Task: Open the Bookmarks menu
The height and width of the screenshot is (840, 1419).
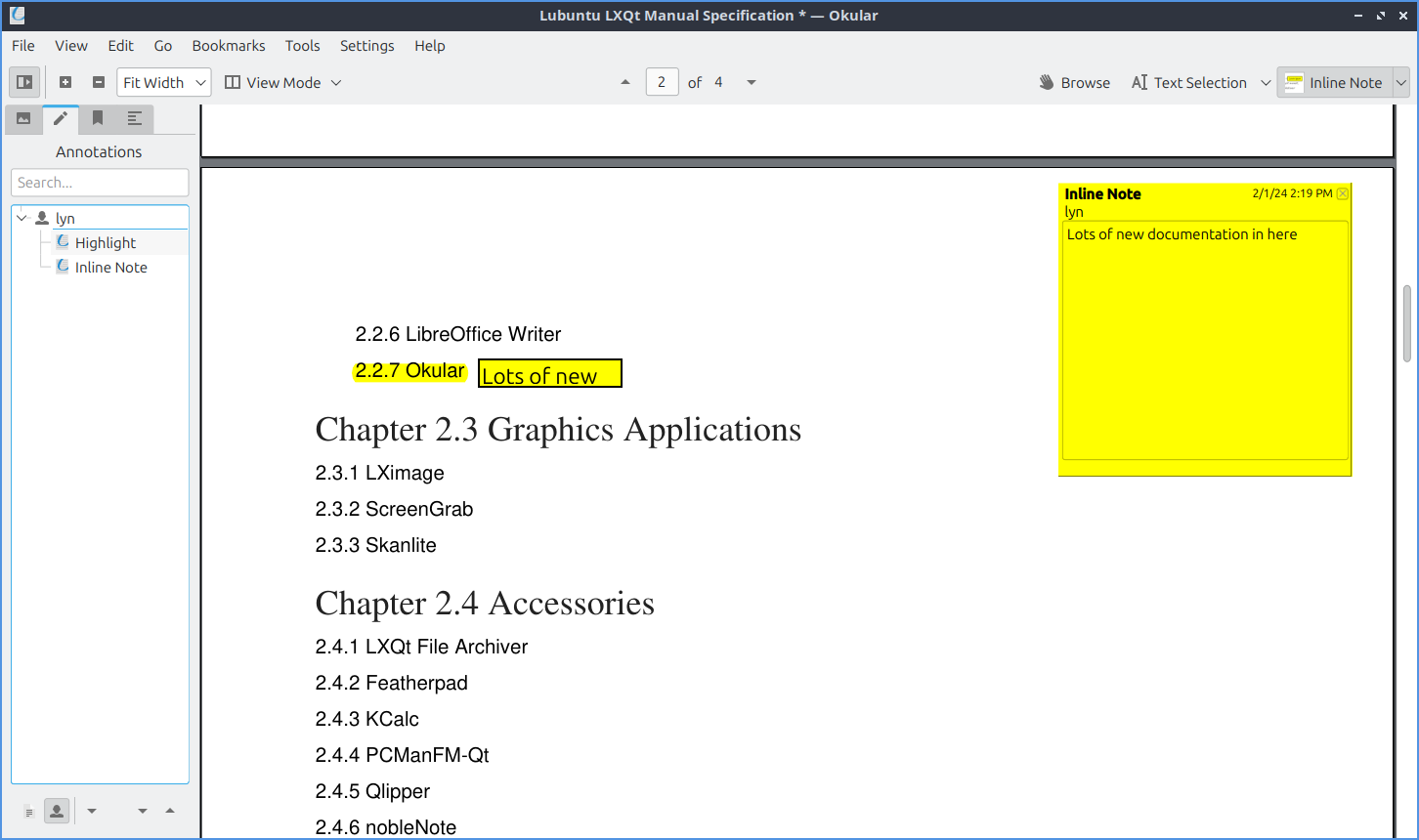Action: tap(229, 46)
